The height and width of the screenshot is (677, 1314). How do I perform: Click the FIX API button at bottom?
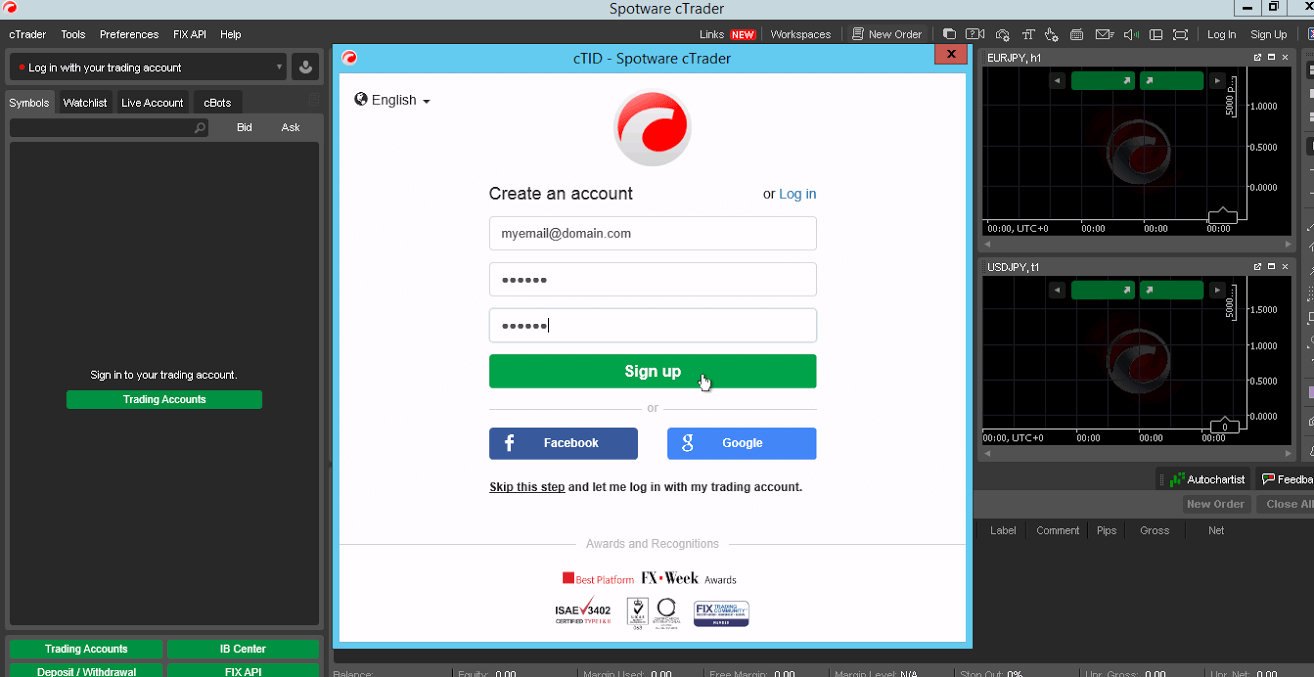[x=243, y=670]
